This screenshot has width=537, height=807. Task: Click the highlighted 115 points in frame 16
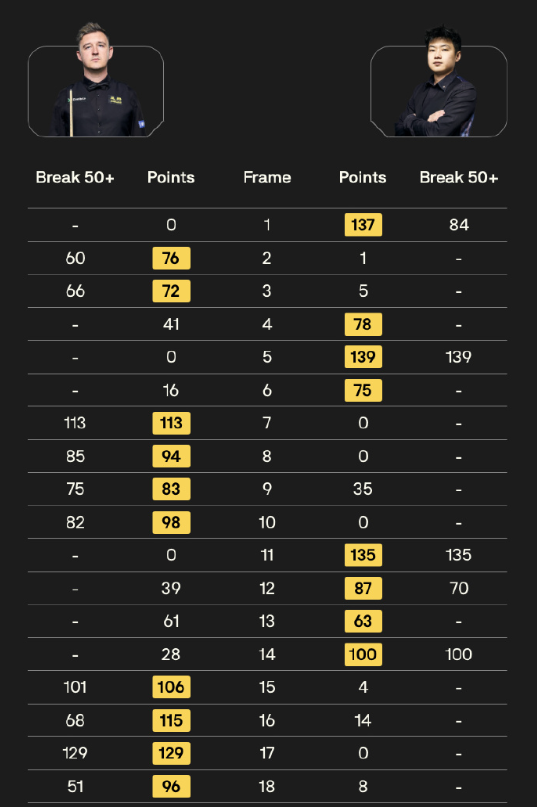(171, 720)
